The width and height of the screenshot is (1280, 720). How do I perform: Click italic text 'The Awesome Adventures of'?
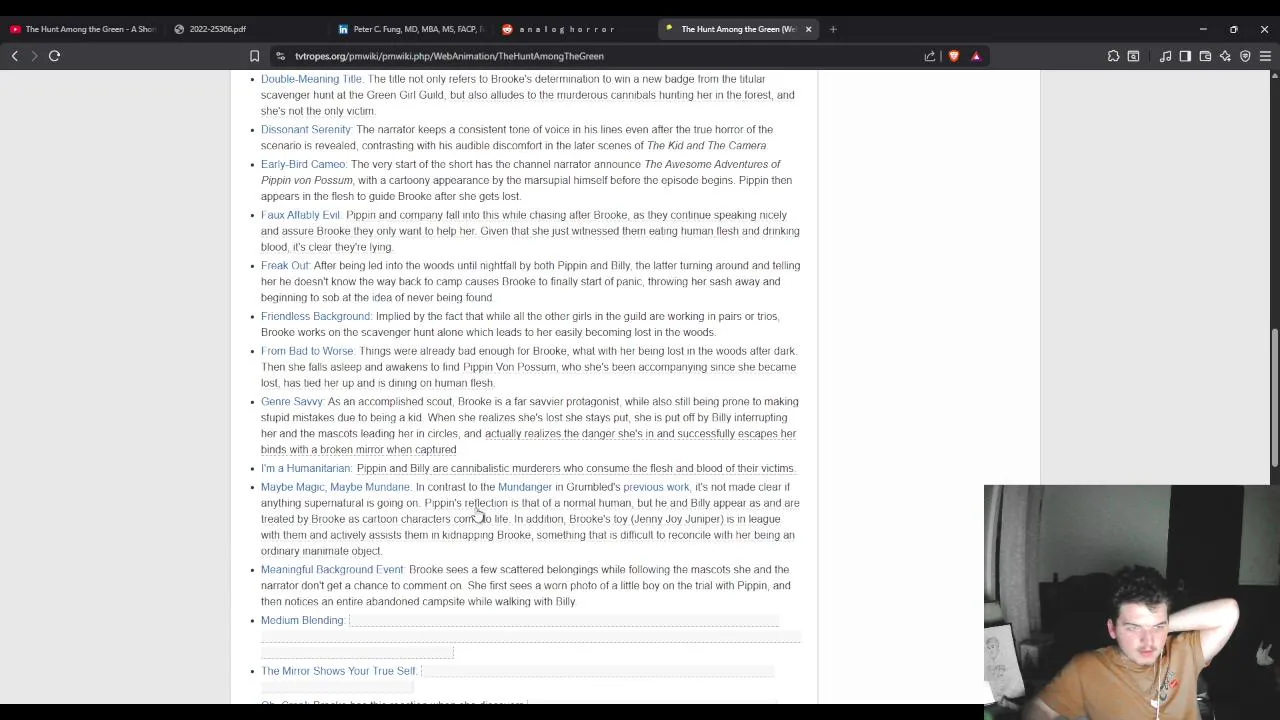[x=712, y=164]
